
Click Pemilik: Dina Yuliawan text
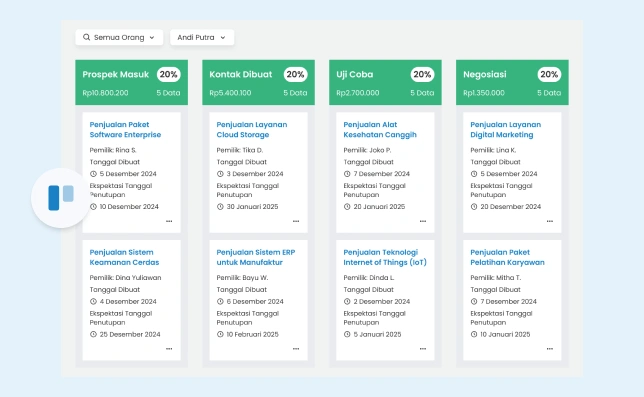pos(125,278)
